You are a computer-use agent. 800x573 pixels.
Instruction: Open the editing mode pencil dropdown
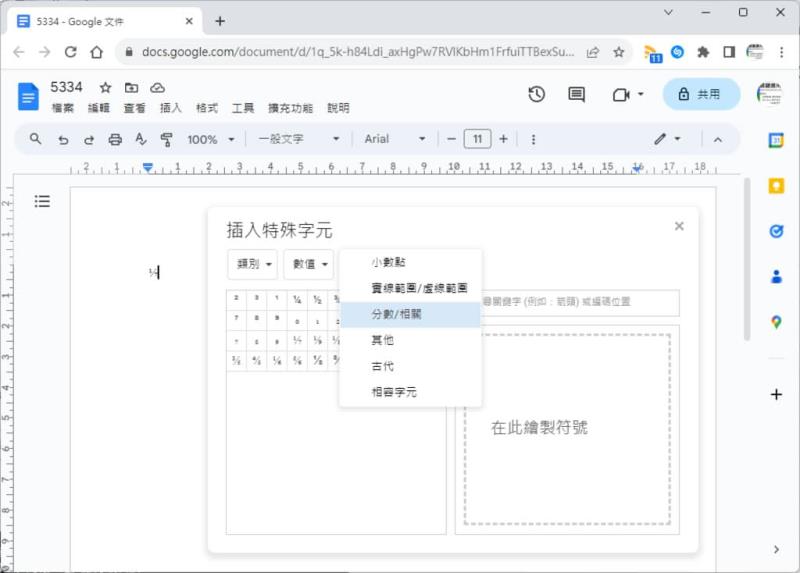coord(667,139)
